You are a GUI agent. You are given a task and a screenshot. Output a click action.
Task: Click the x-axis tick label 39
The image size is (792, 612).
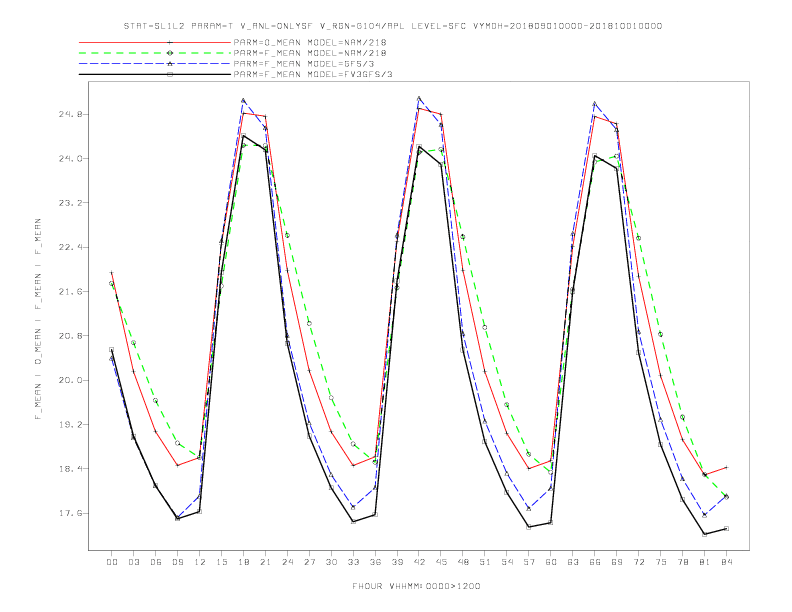point(397,562)
